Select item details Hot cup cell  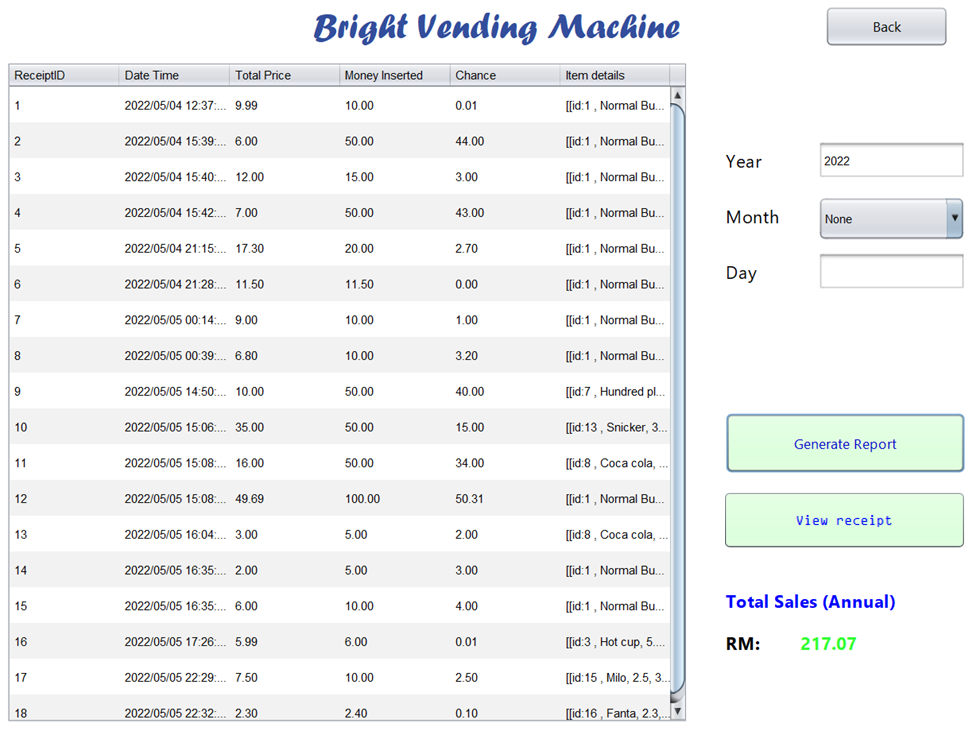[x=615, y=641]
